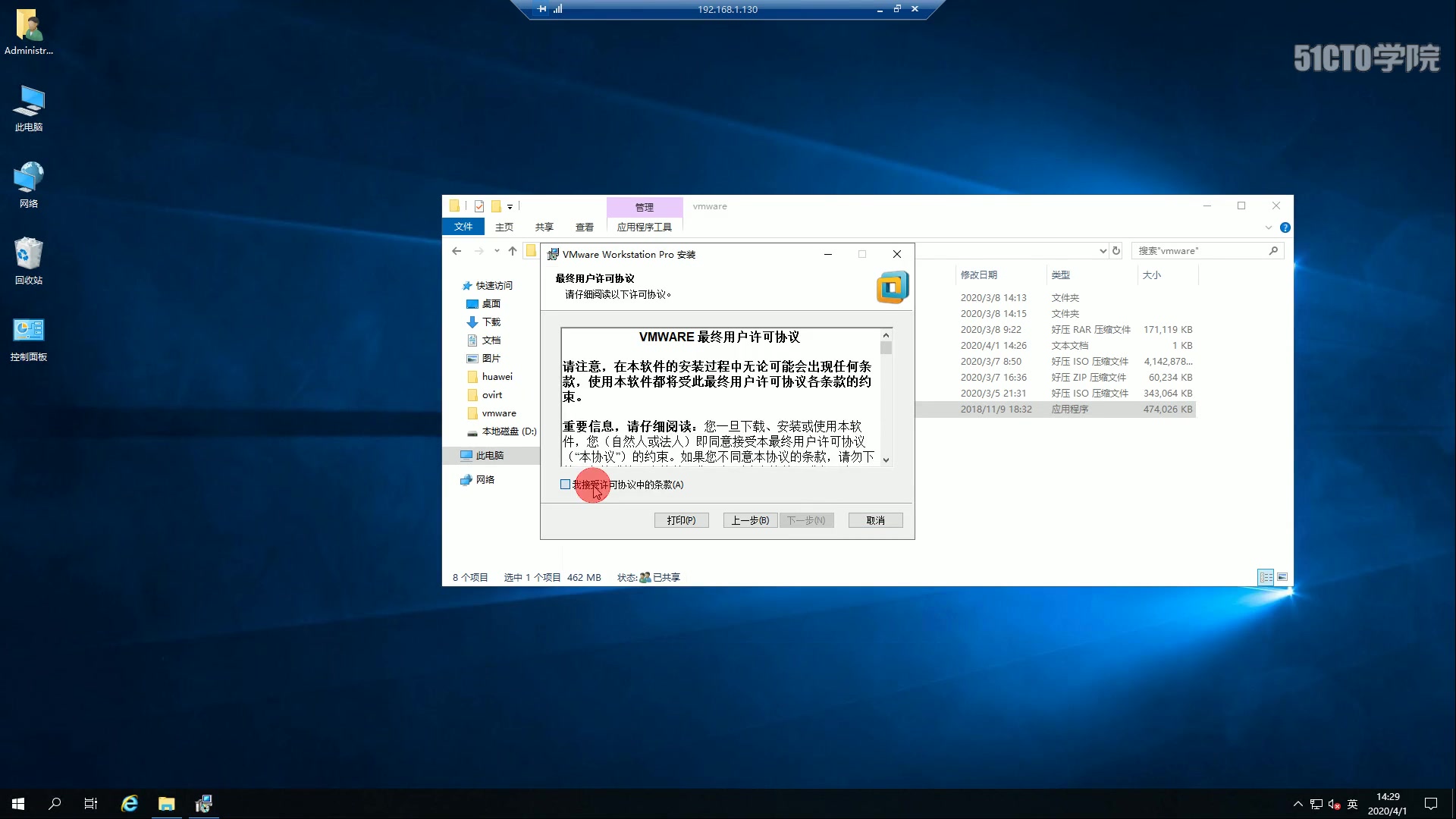Click the Cancel (取消) button
This screenshot has height=819, width=1456.
click(x=876, y=520)
